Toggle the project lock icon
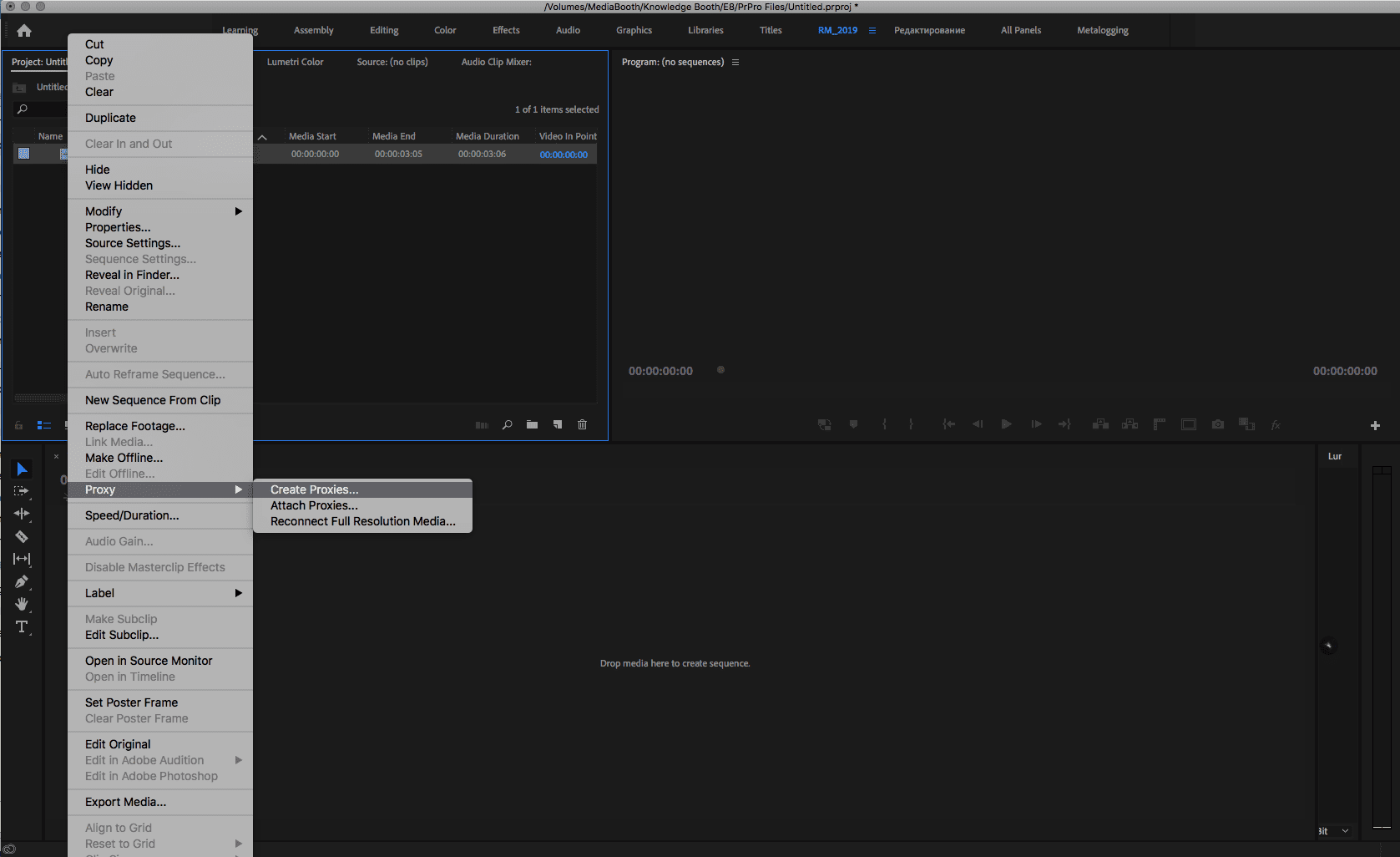Viewport: 1400px width, 857px height. point(18,424)
